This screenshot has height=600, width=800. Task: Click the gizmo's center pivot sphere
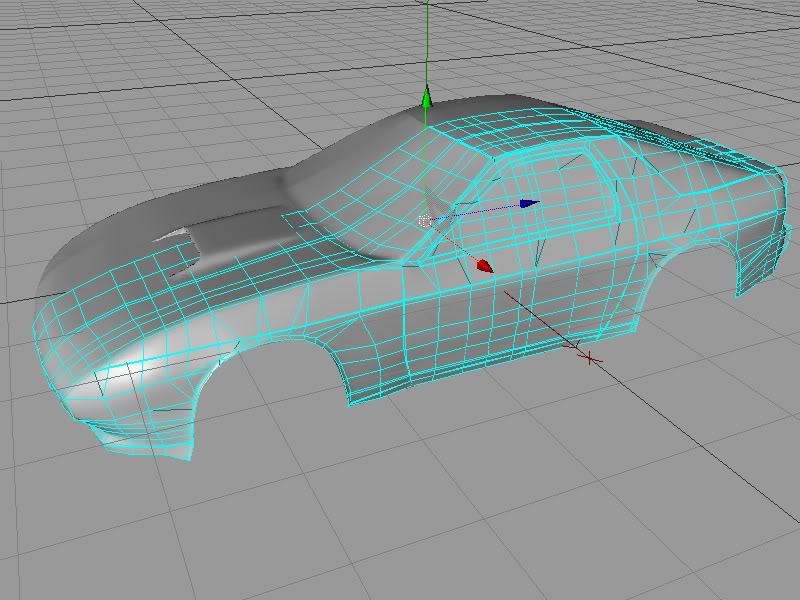click(425, 221)
